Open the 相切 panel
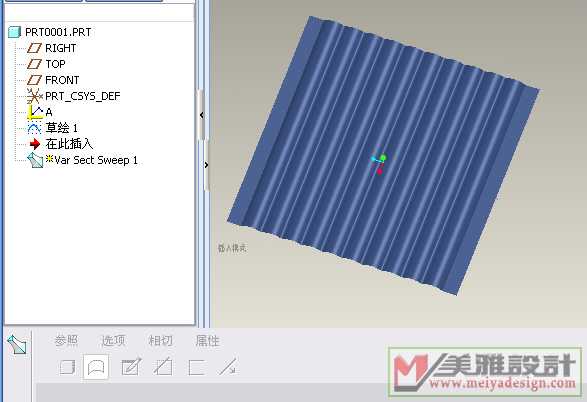The height and width of the screenshot is (402, 587). 161,341
